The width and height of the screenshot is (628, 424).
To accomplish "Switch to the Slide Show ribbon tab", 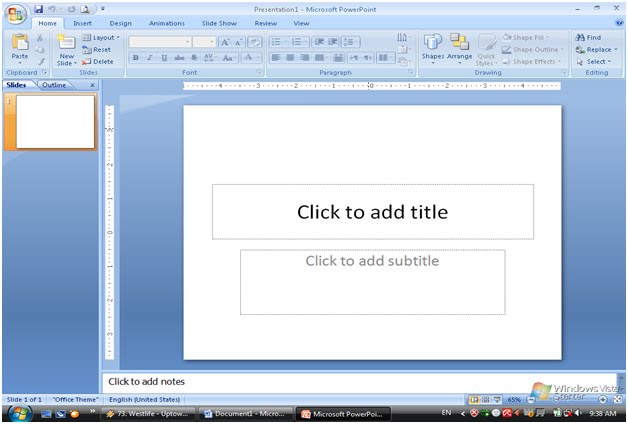I will point(219,23).
